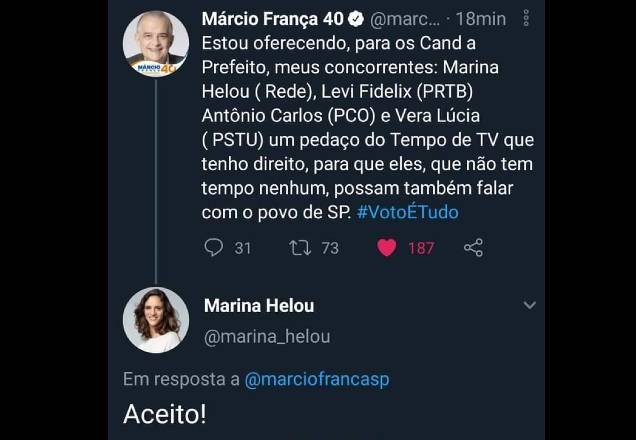View the 187 likes count
Viewport: 636px width, 440px height.
tap(421, 248)
